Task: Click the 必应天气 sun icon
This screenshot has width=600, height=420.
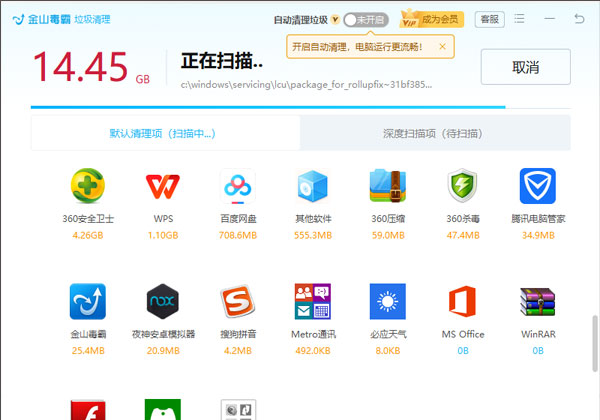Action: tap(388, 301)
